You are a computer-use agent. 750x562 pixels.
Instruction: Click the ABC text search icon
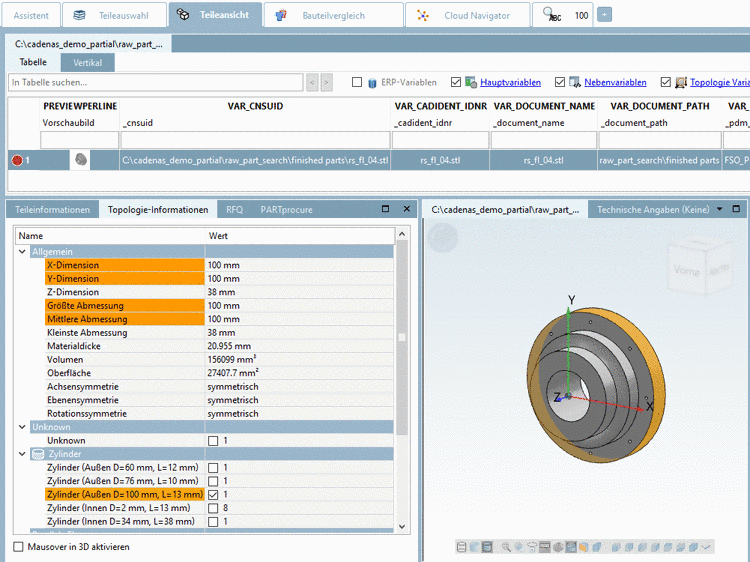click(x=551, y=15)
